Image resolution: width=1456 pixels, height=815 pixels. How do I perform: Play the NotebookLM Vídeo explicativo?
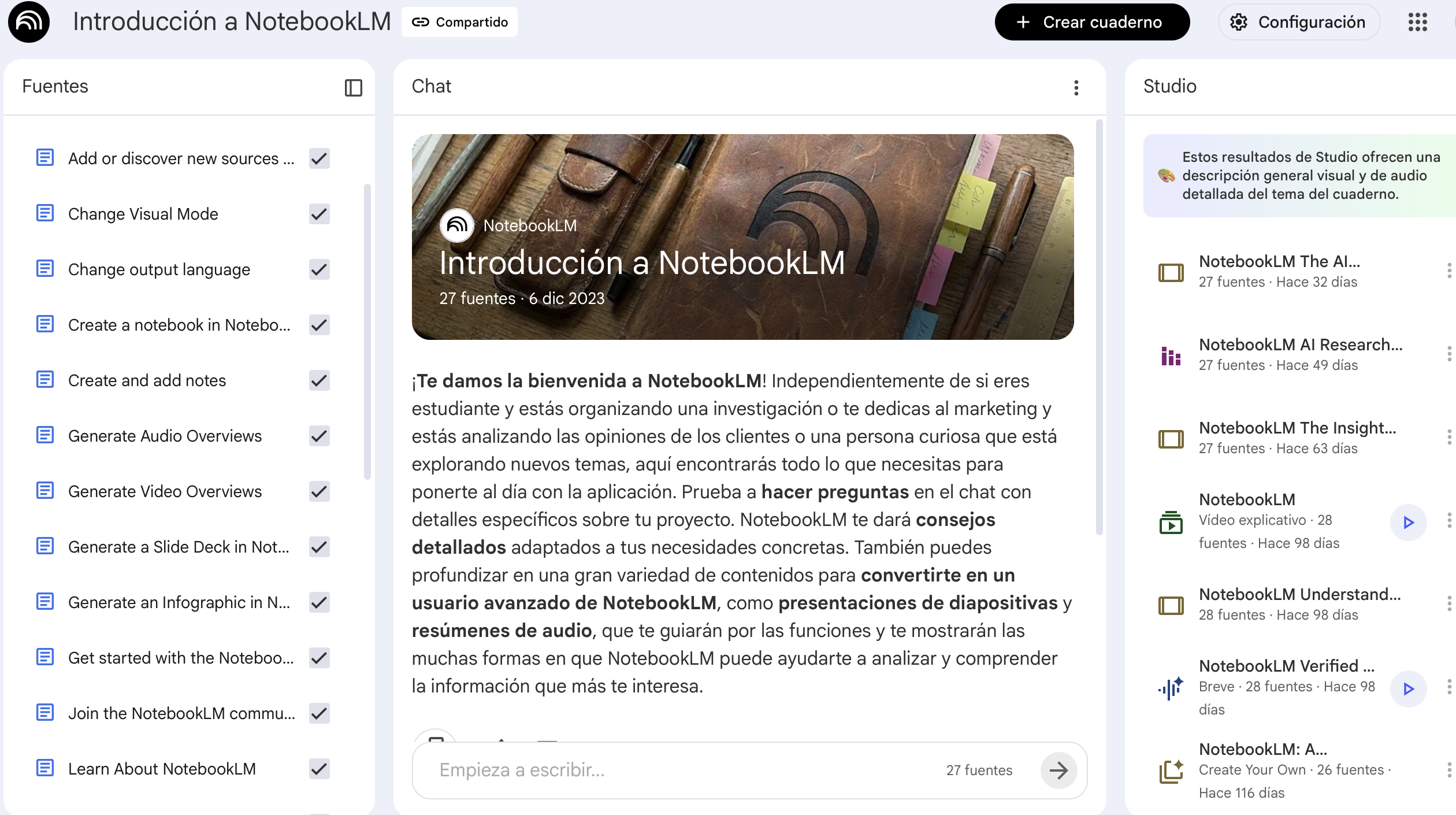tap(1408, 523)
